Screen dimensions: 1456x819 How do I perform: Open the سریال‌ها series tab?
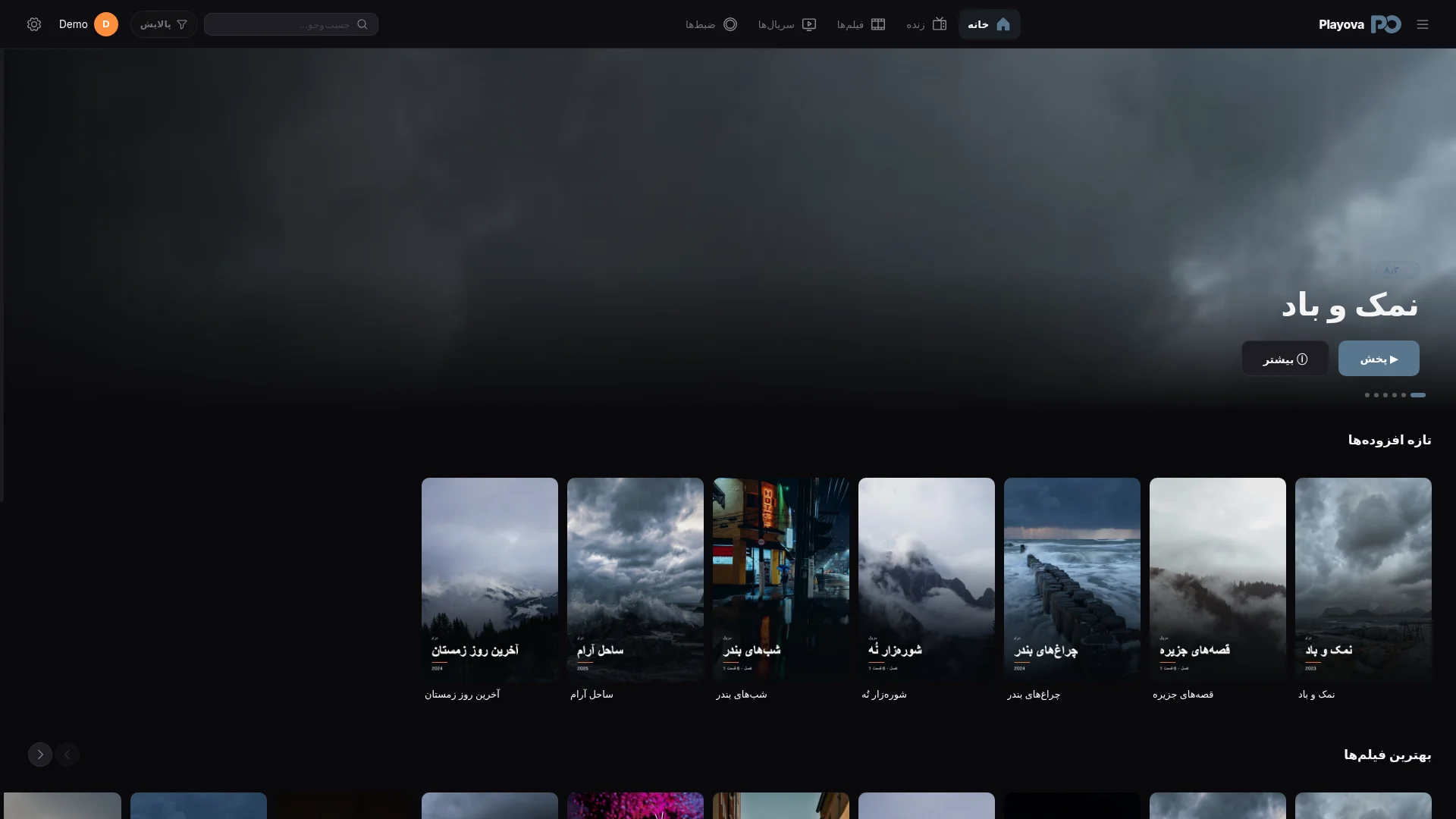pos(787,24)
